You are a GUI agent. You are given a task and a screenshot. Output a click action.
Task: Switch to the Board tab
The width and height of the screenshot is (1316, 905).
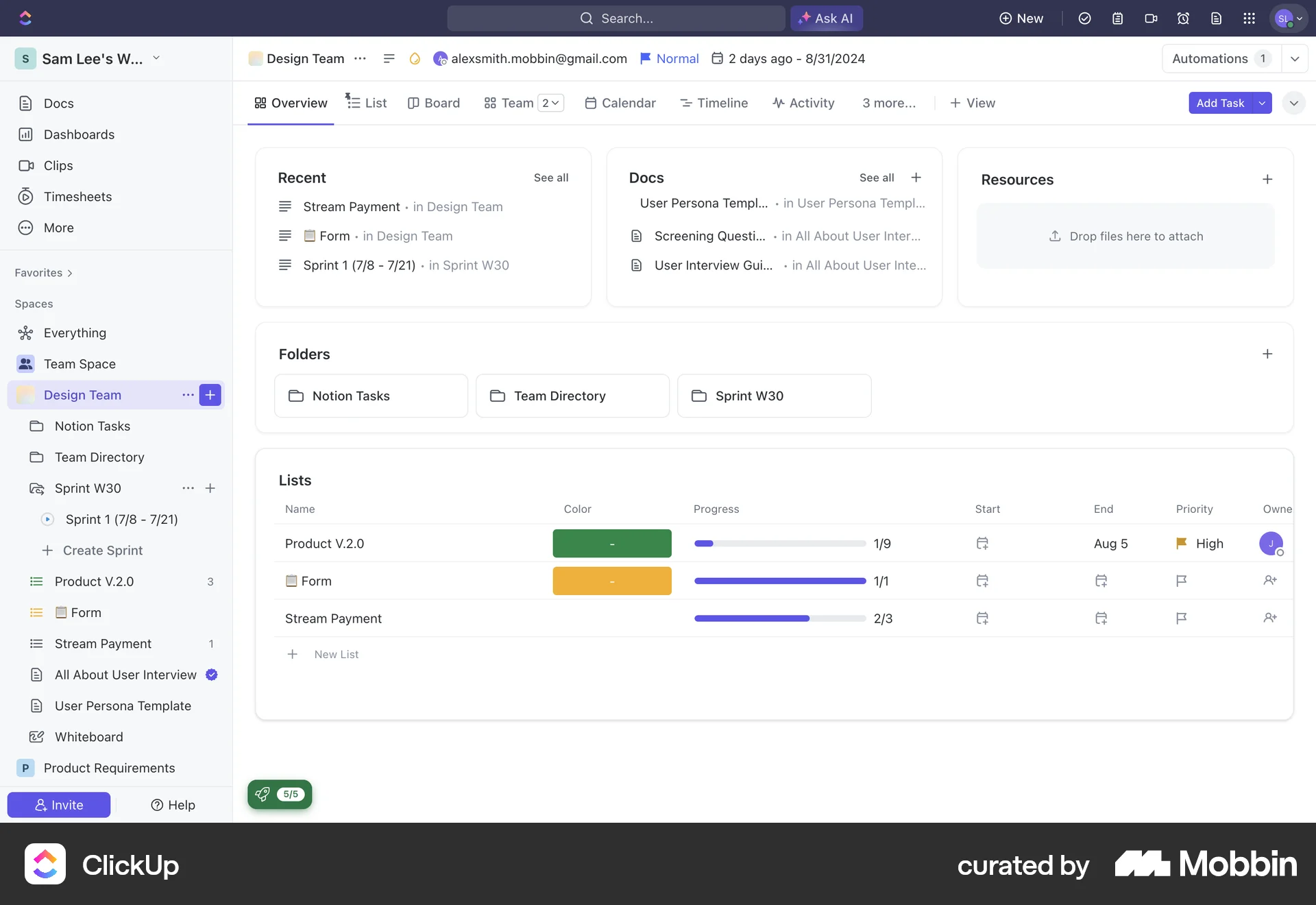pyautogui.click(x=434, y=103)
